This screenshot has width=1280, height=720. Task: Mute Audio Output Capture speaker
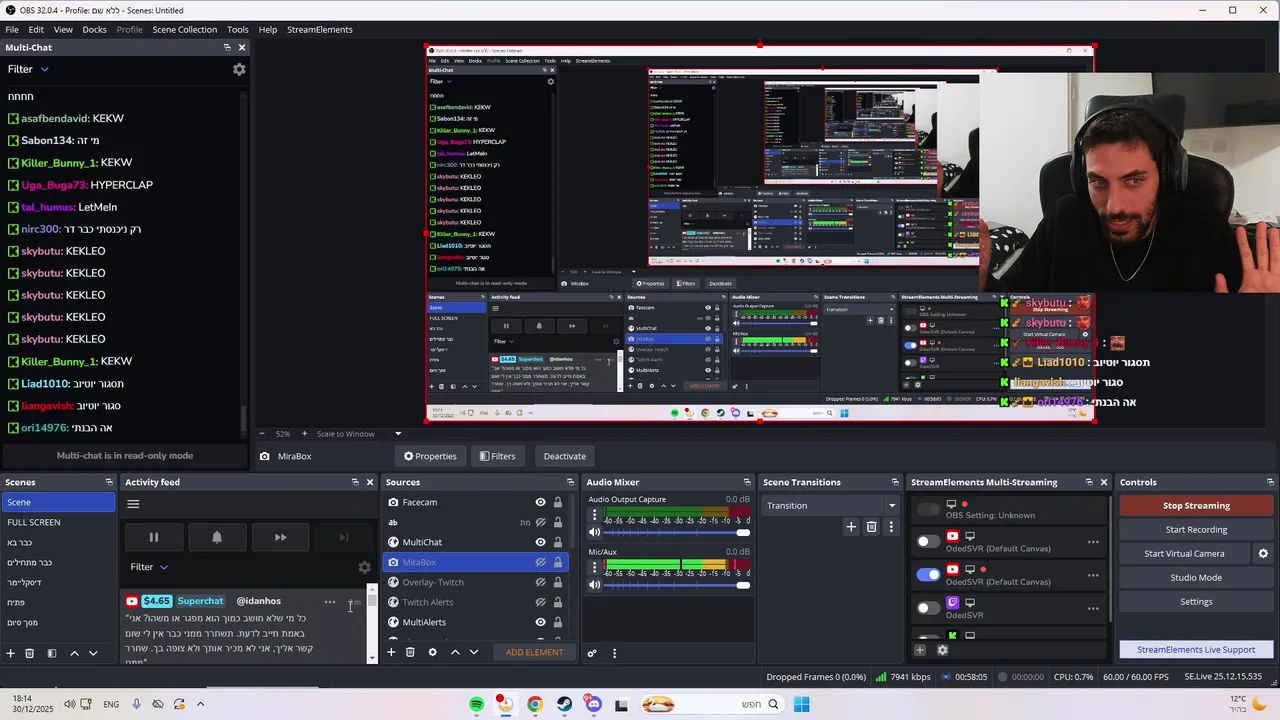click(x=595, y=532)
